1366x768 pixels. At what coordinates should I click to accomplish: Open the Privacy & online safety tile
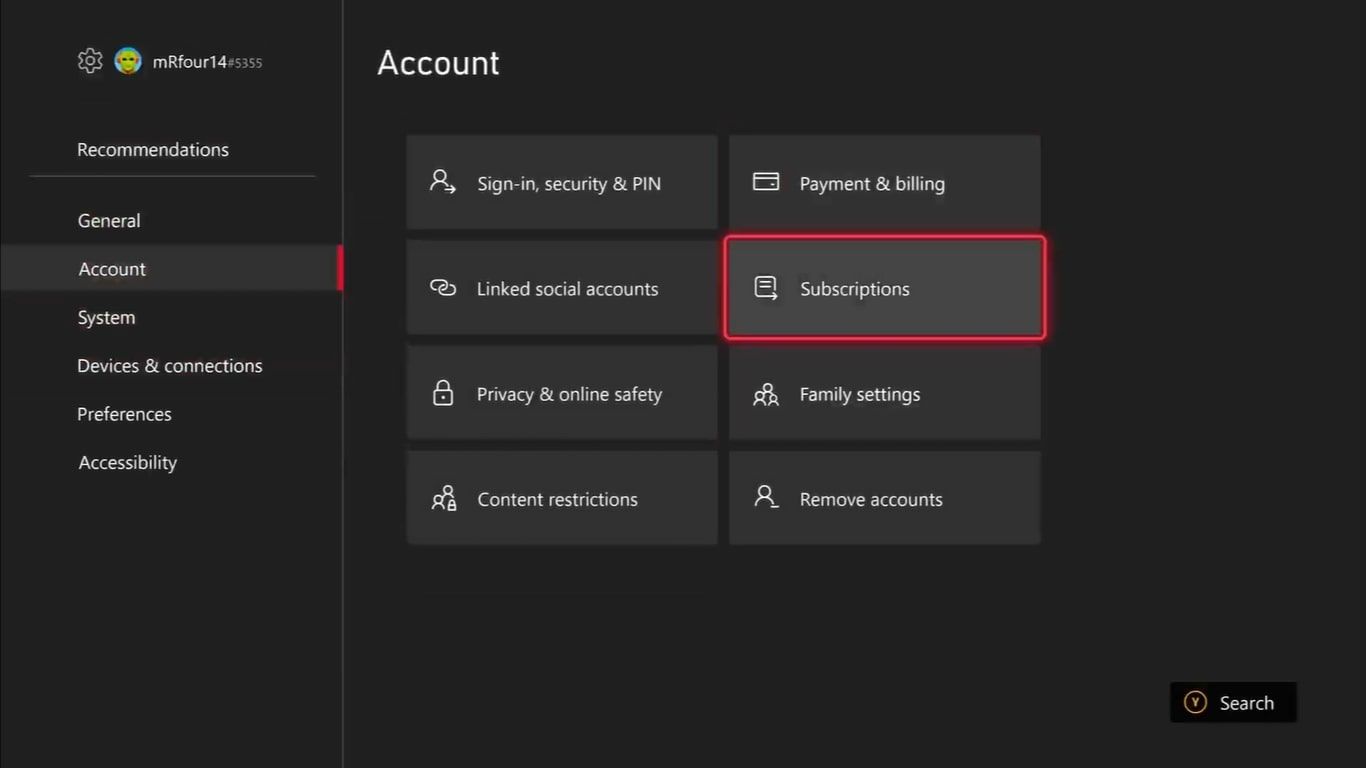point(562,394)
